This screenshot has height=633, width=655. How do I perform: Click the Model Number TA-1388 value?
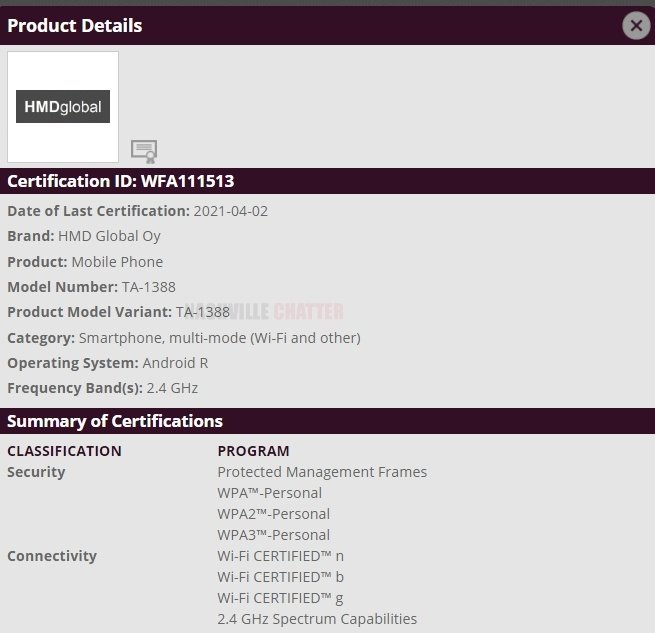pos(148,287)
